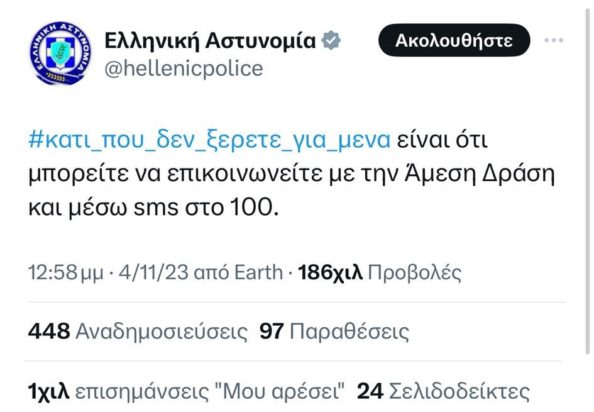Open the three-dot more options menu
Image resolution: width=594 pixels, height=412 pixels.
click(x=553, y=40)
